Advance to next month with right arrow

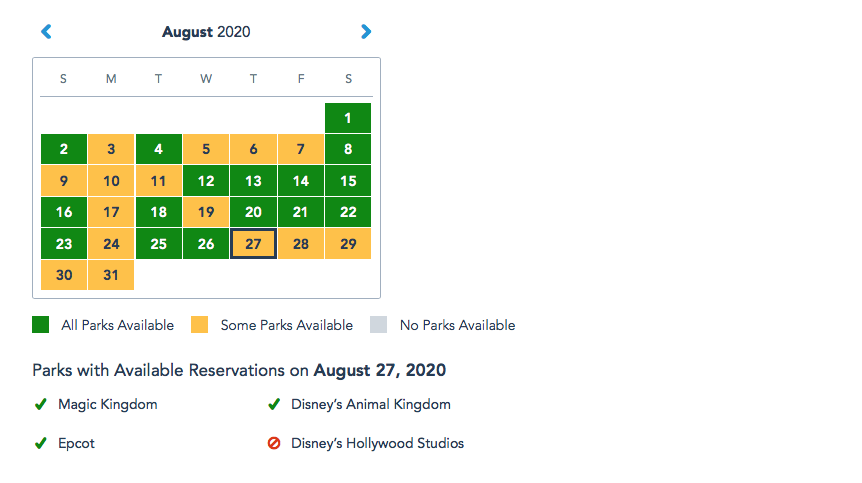coord(366,32)
